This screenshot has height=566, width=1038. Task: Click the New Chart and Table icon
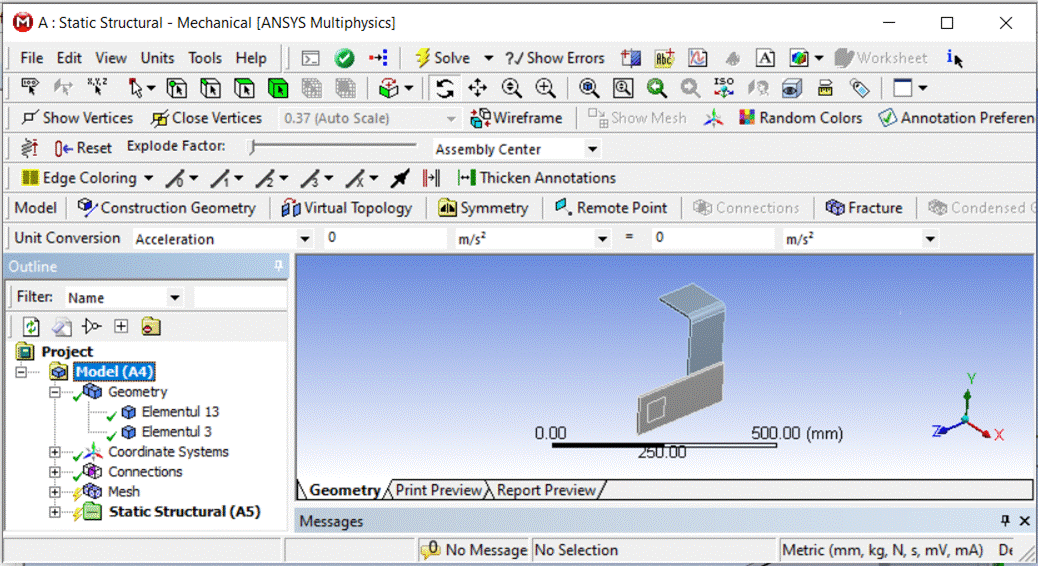[x=698, y=58]
